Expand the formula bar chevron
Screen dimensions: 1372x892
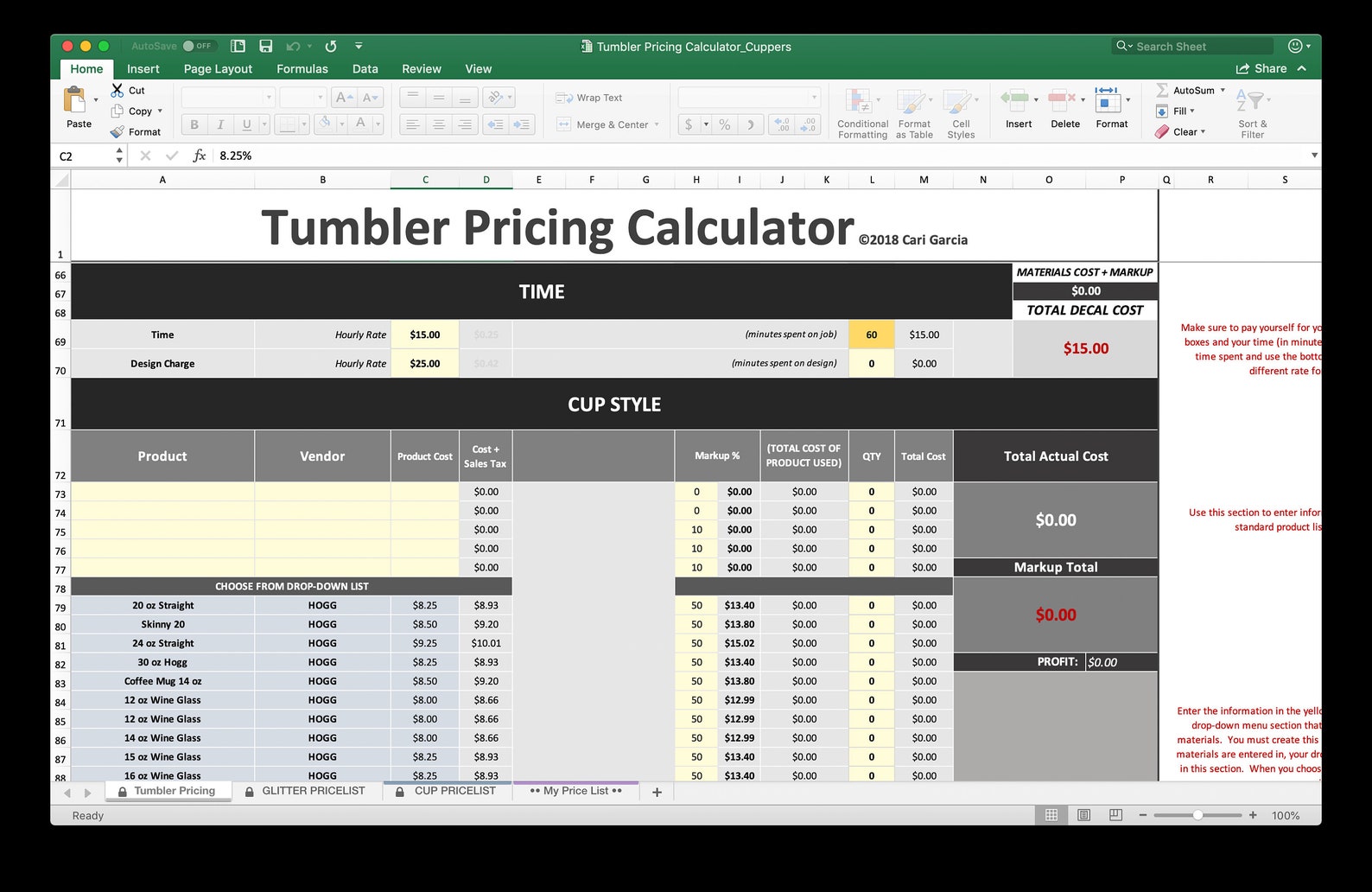point(1314,156)
